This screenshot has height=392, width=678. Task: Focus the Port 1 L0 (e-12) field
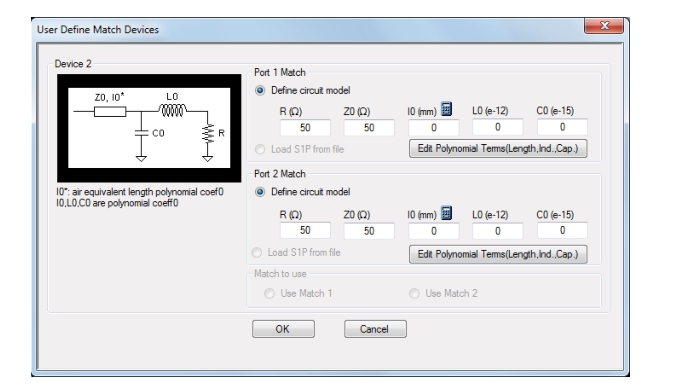(498, 127)
